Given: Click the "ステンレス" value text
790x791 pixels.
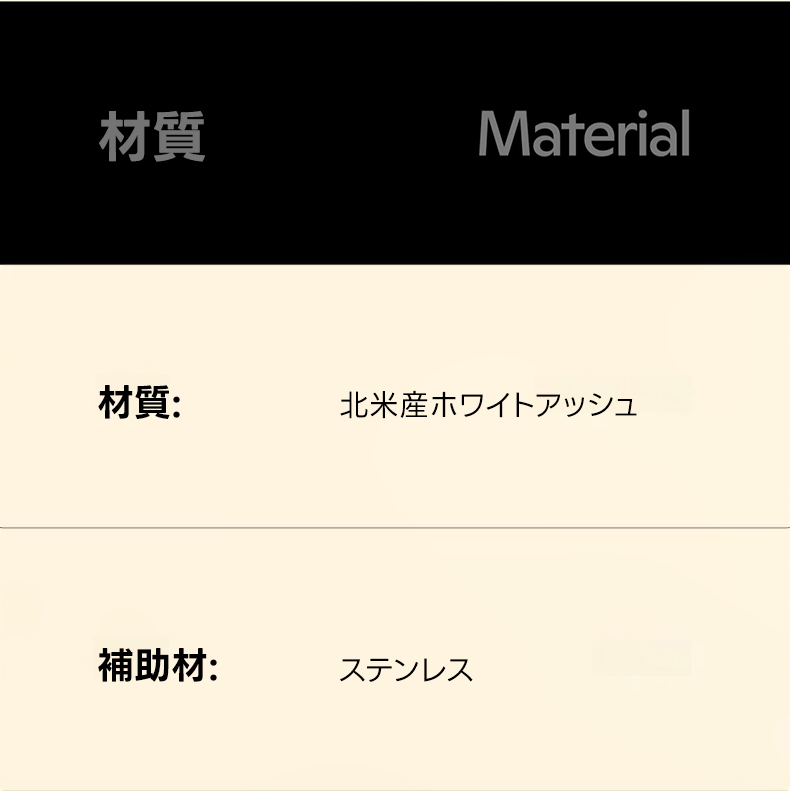Looking at the screenshot, I should coord(406,669).
